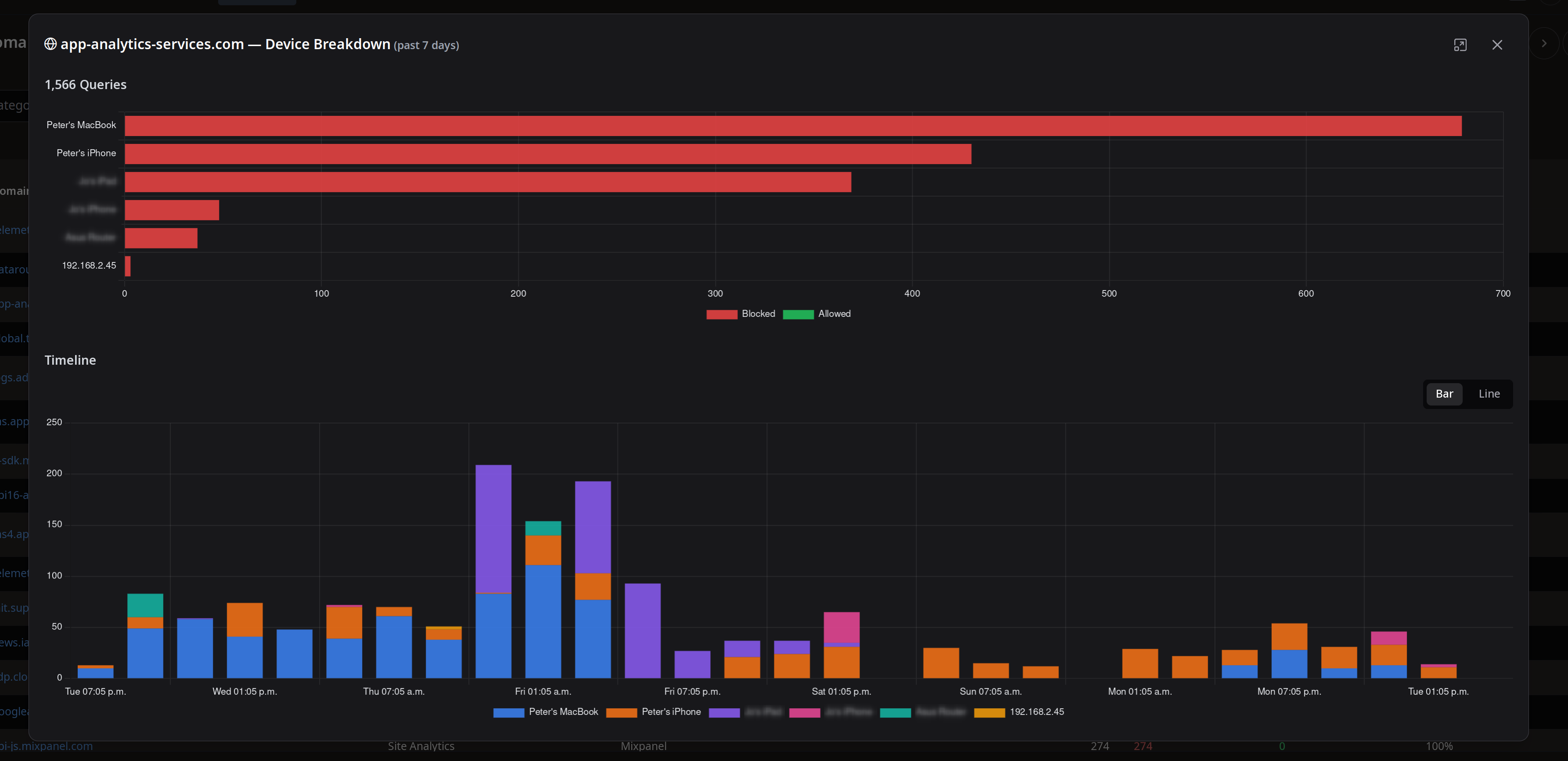This screenshot has height=761, width=1568.
Task: Click the Fri 07:05 p.m. axis label
Action: pos(692,692)
